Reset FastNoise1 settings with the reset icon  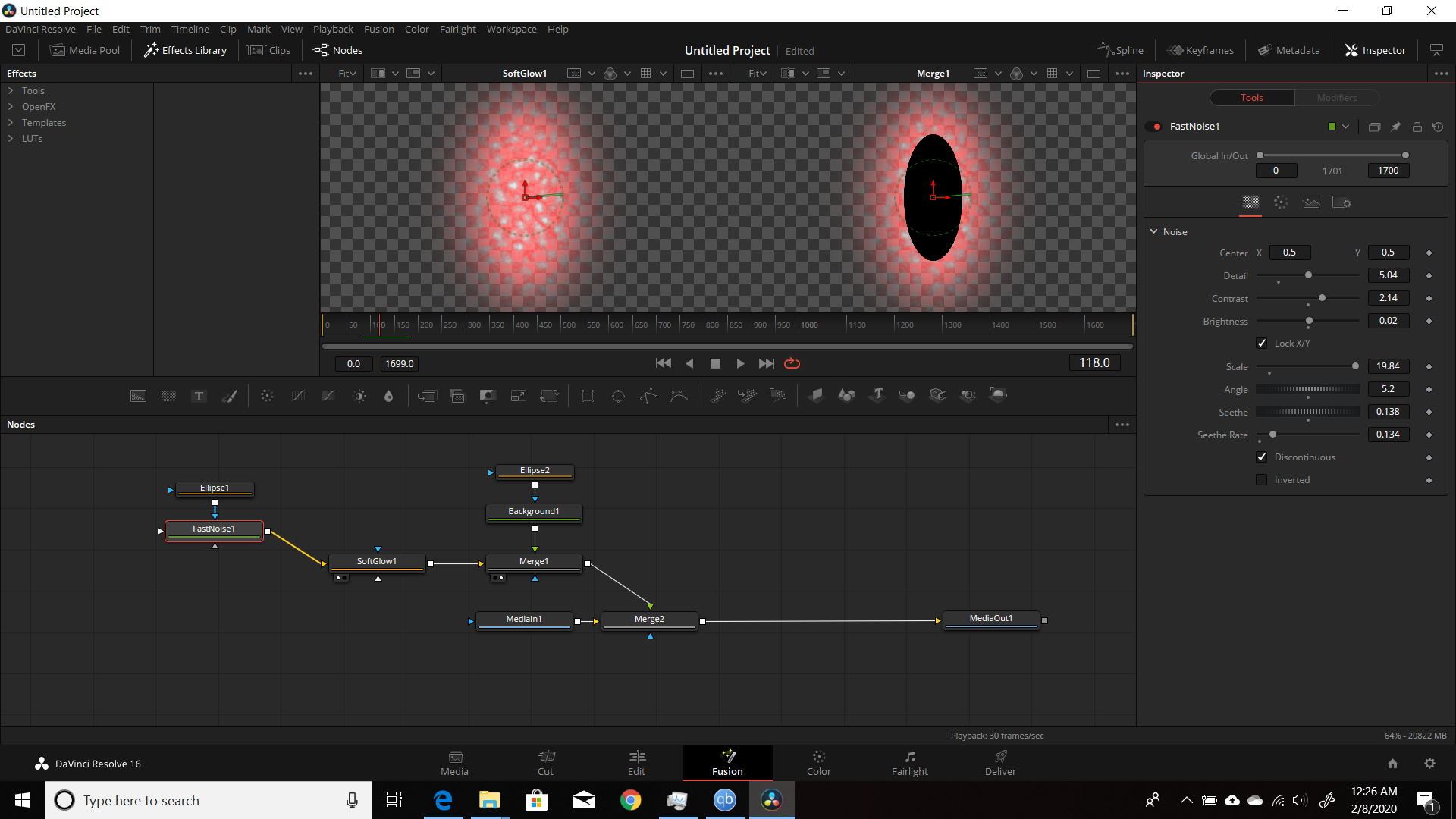tap(1438, 127)
